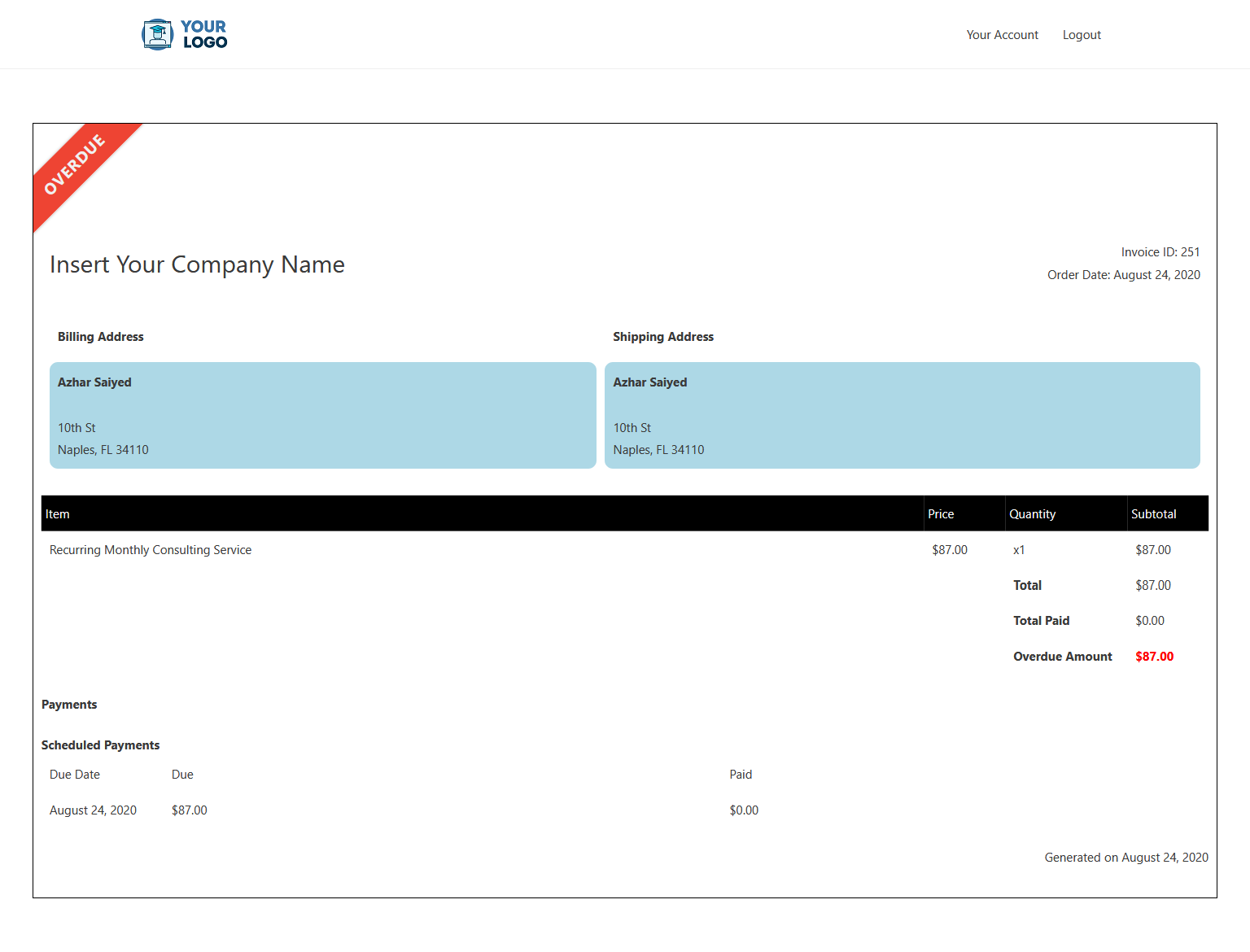Click the Insert Your Company Name heading
Image resolution: width=1250 pixels, height=952 pixels.
point(197,264)
